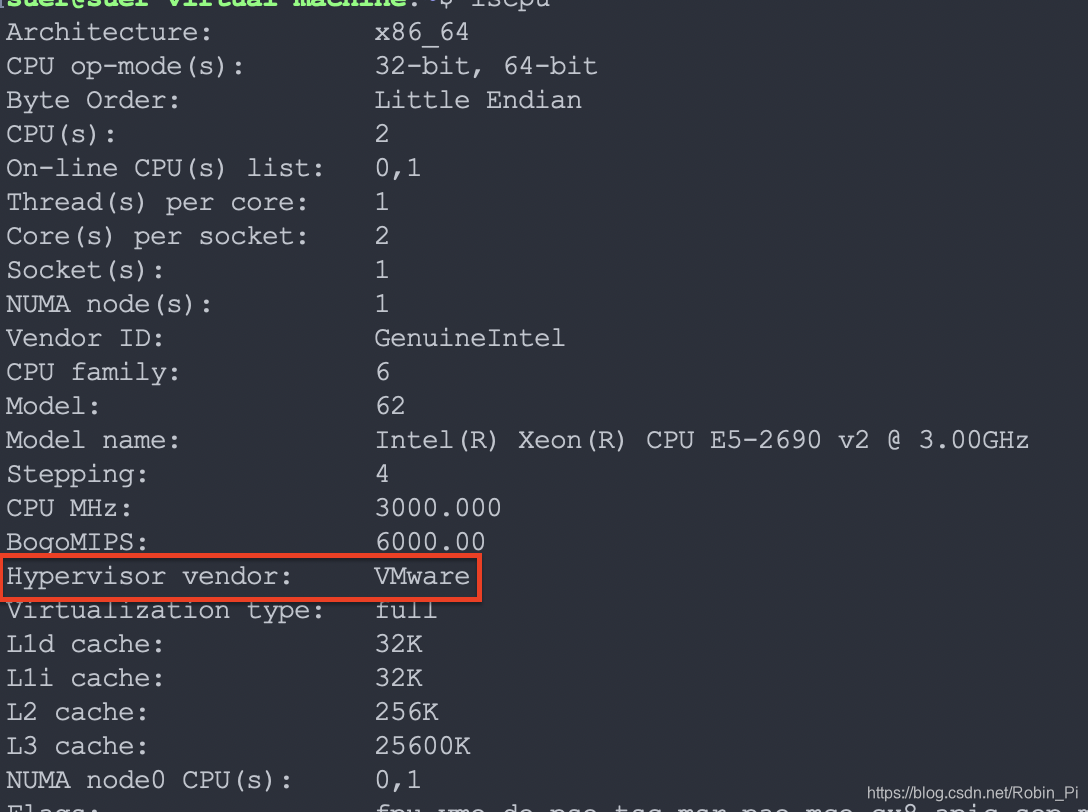Click the blog.csdn.net/Robin_Pi watermark link
Screen dimensions: 1088x812
972,793
